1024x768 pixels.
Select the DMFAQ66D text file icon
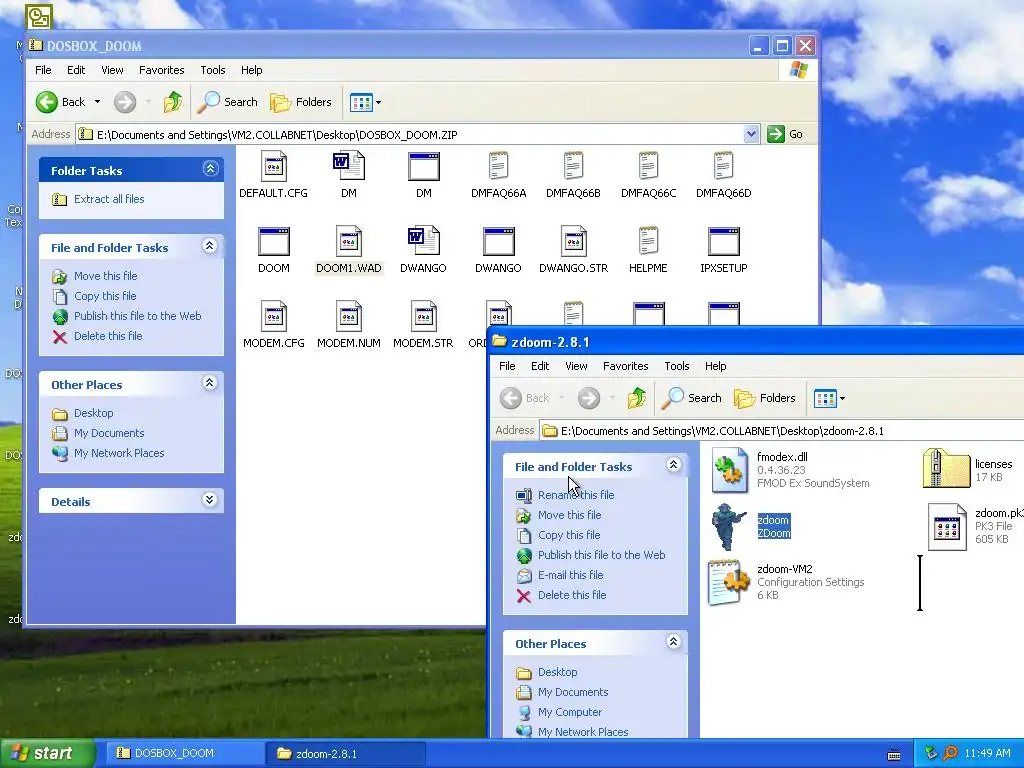pos(724,166)
